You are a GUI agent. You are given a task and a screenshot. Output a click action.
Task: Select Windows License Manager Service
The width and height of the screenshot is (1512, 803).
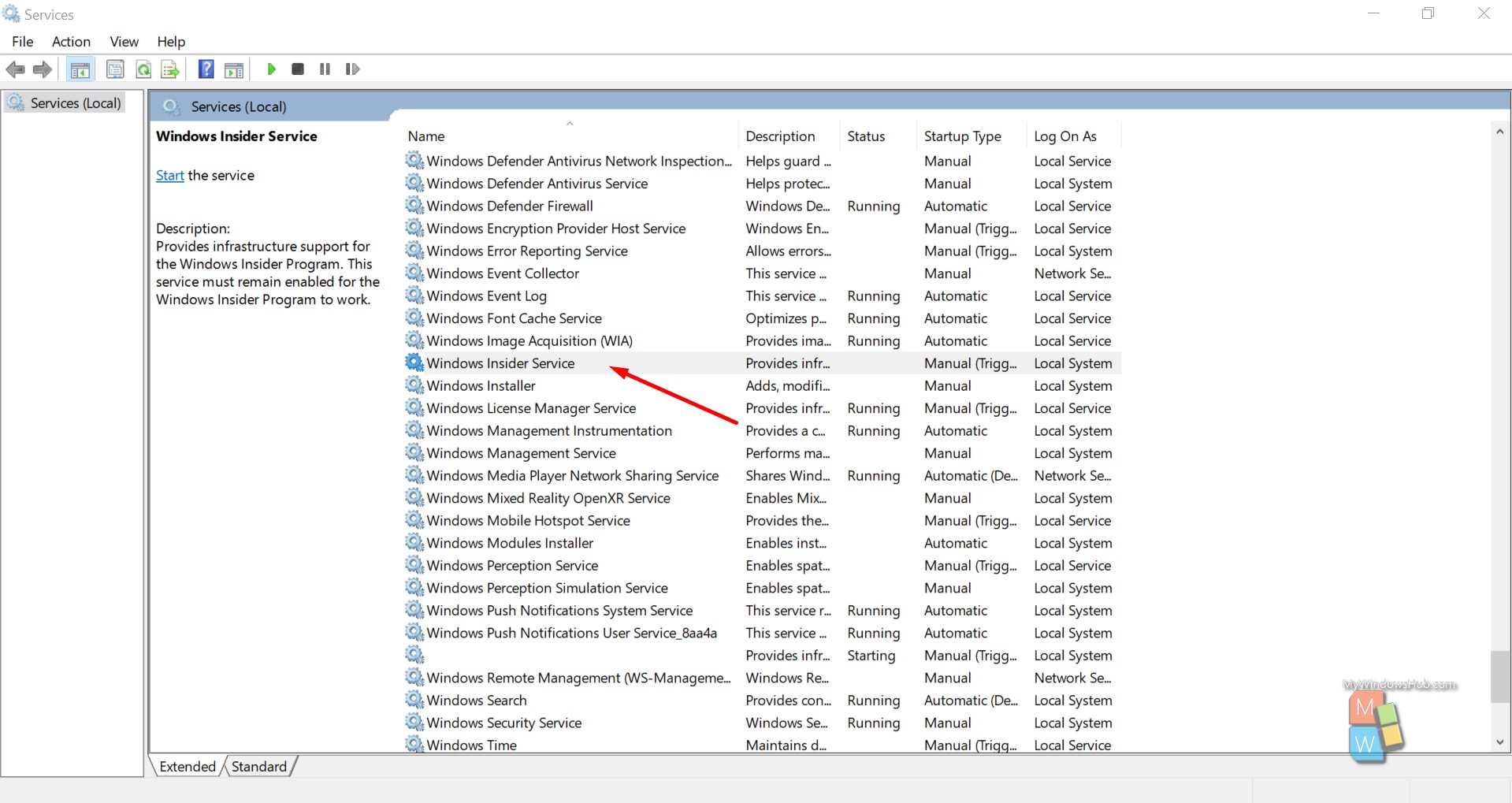pos(762,408)
